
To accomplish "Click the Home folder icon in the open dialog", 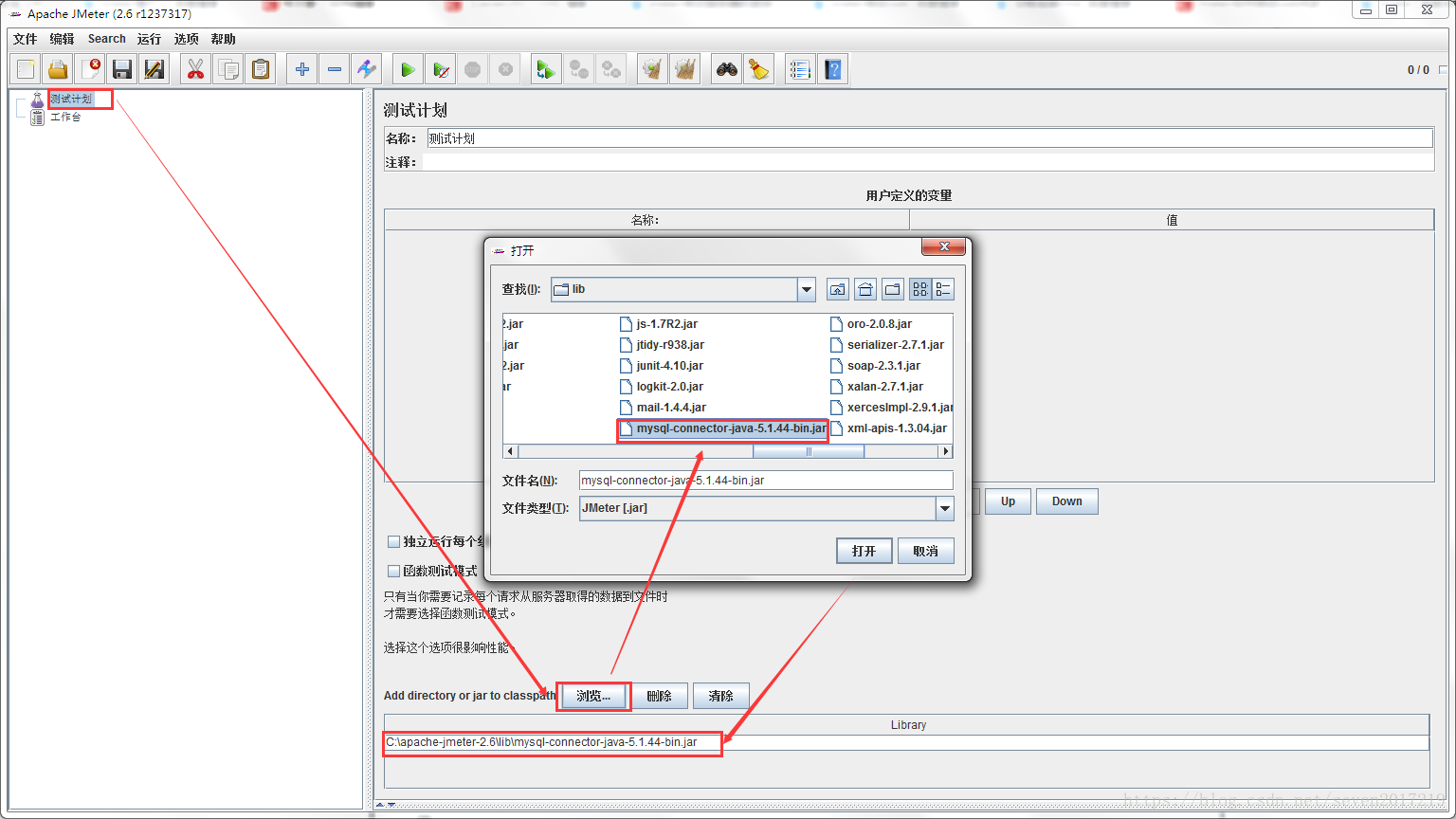I will (864, 289).
